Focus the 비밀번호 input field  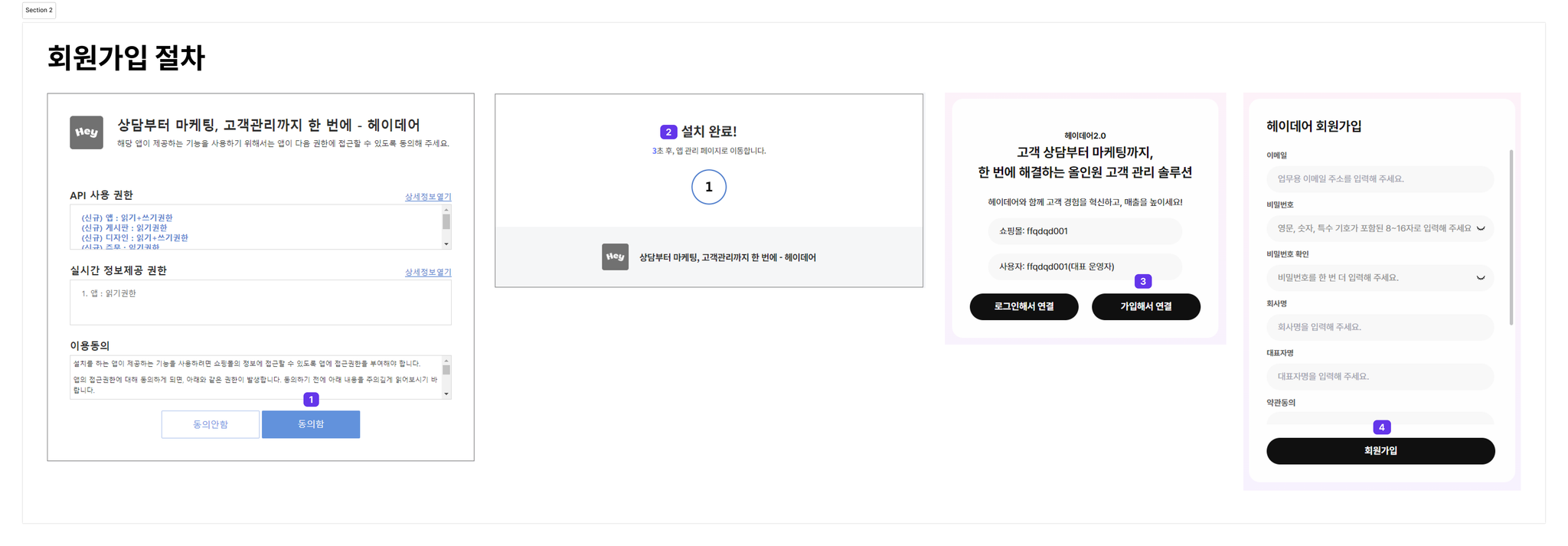(x=1380, y=228)
